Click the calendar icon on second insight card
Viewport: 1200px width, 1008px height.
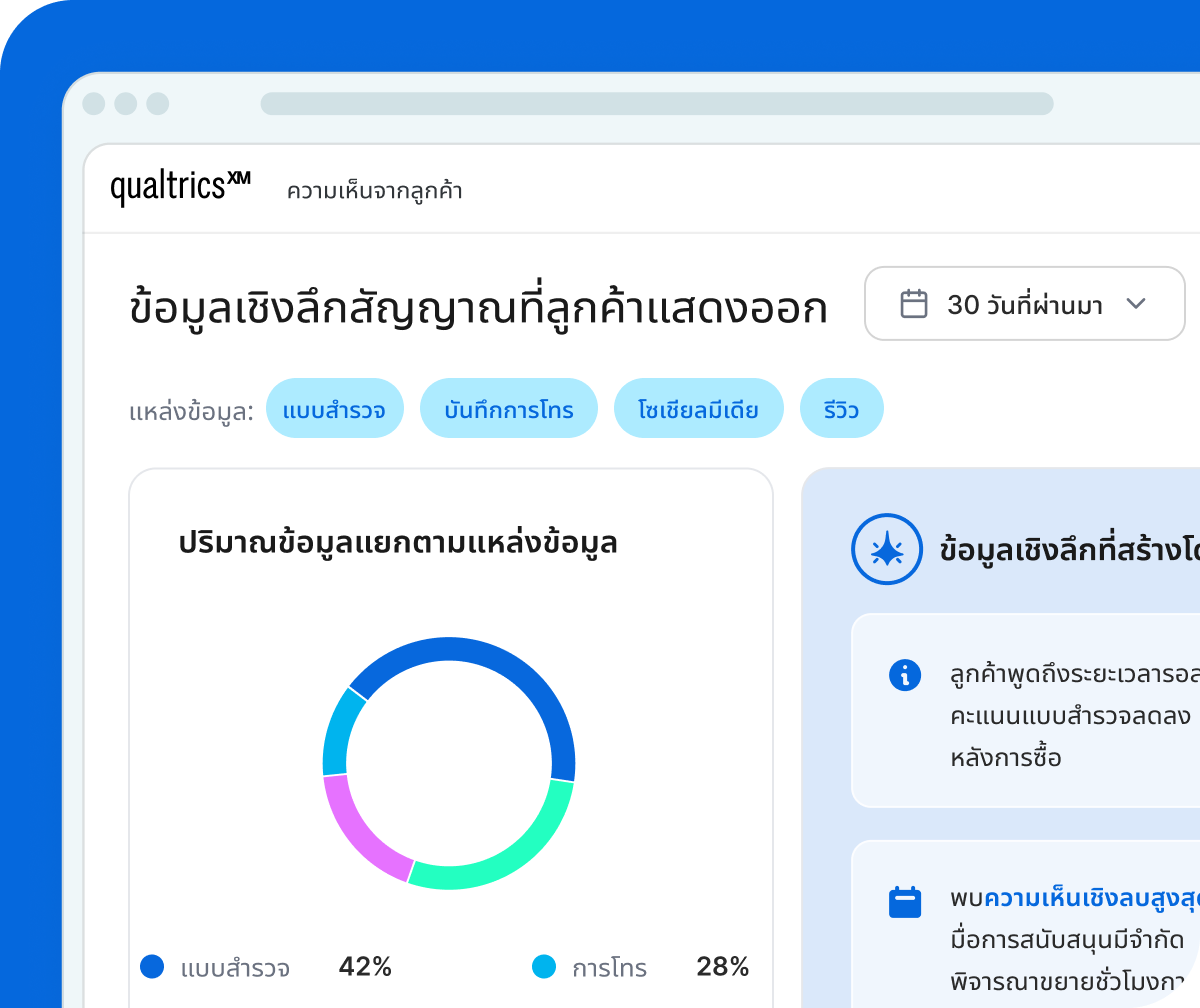(905, 902)
